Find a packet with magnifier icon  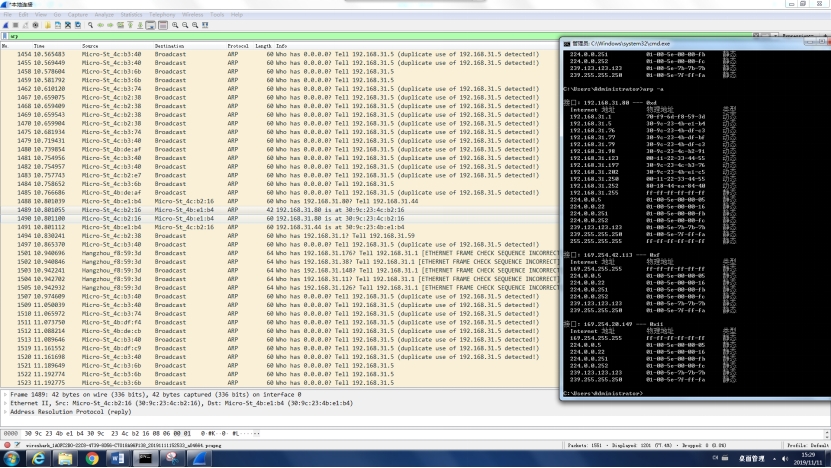pos(91,25)
